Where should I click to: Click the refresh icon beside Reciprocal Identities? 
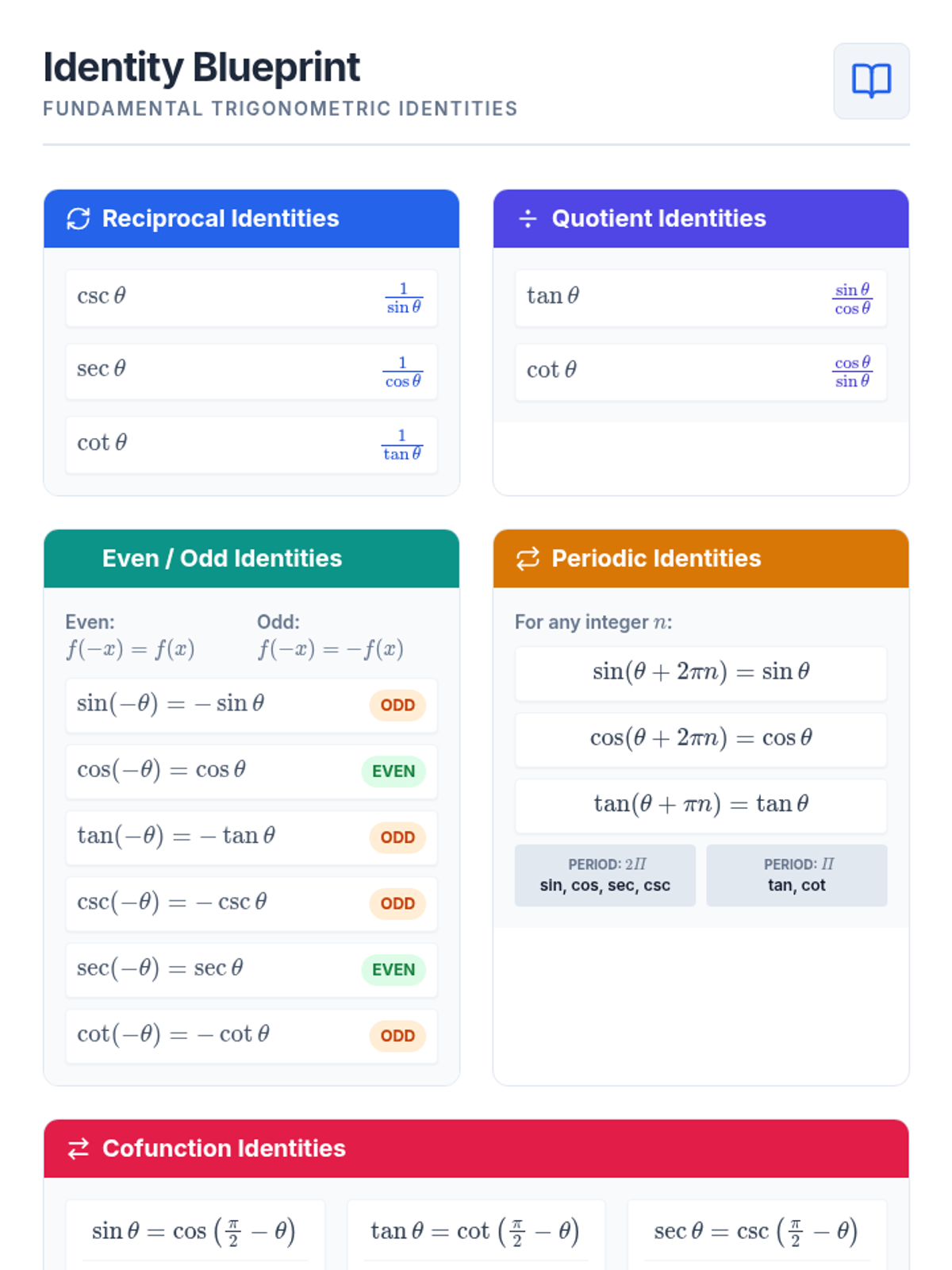pos(78,219)
